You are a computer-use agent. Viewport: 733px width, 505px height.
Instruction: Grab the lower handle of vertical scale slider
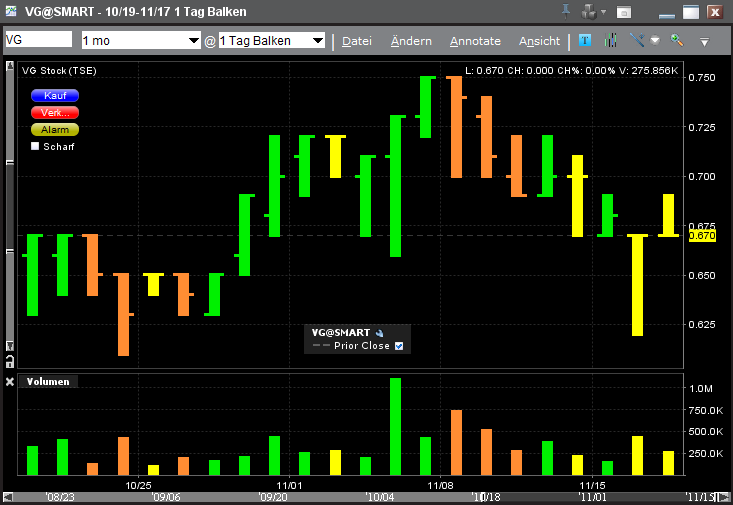(x=10, y=252)
